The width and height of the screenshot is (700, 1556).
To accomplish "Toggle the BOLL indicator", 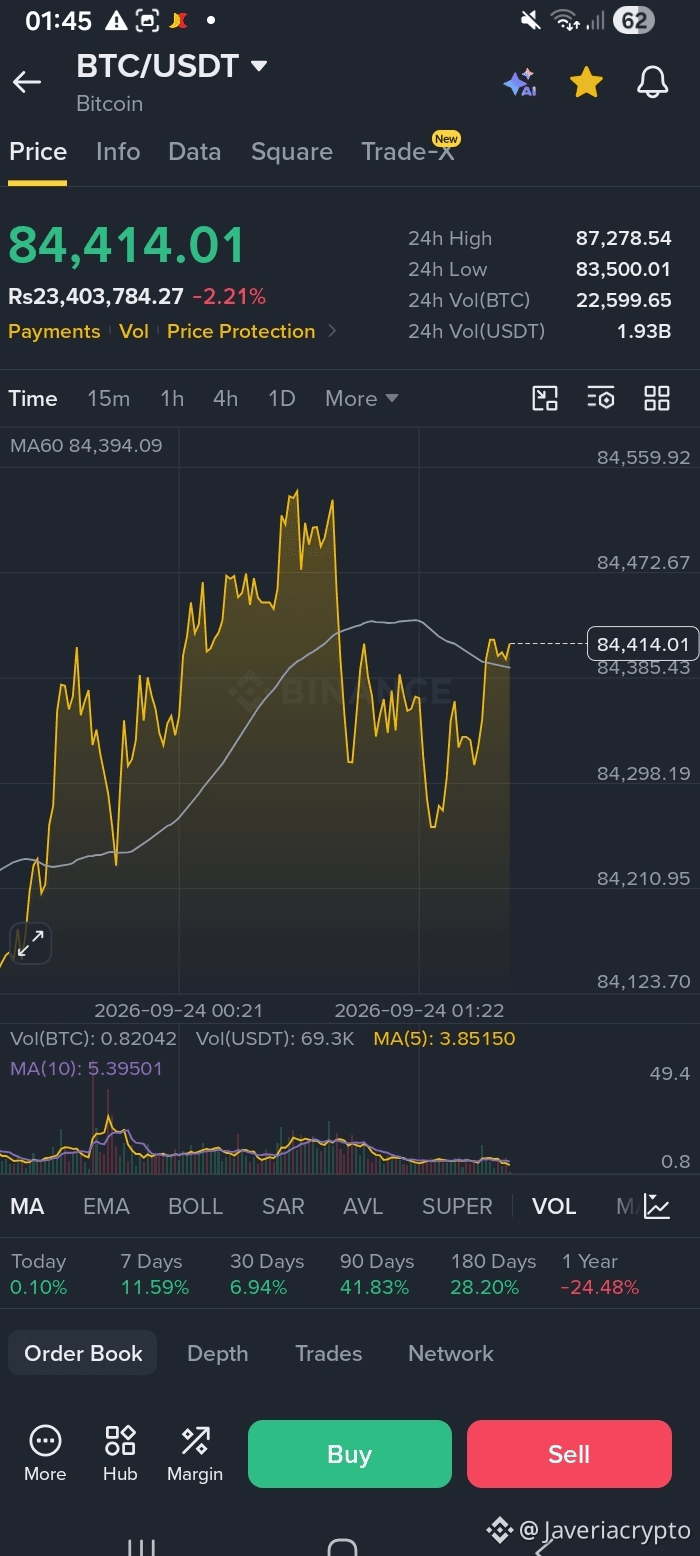I will coord(195,1206).
